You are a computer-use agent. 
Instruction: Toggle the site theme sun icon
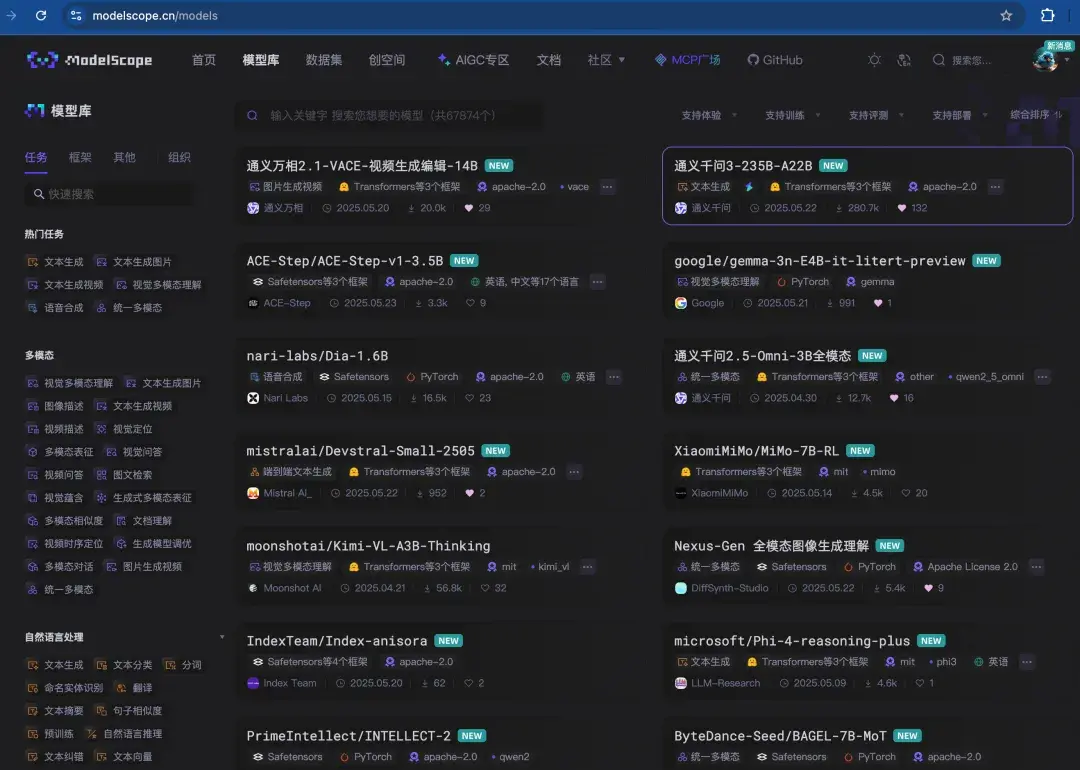click(874, 60)
